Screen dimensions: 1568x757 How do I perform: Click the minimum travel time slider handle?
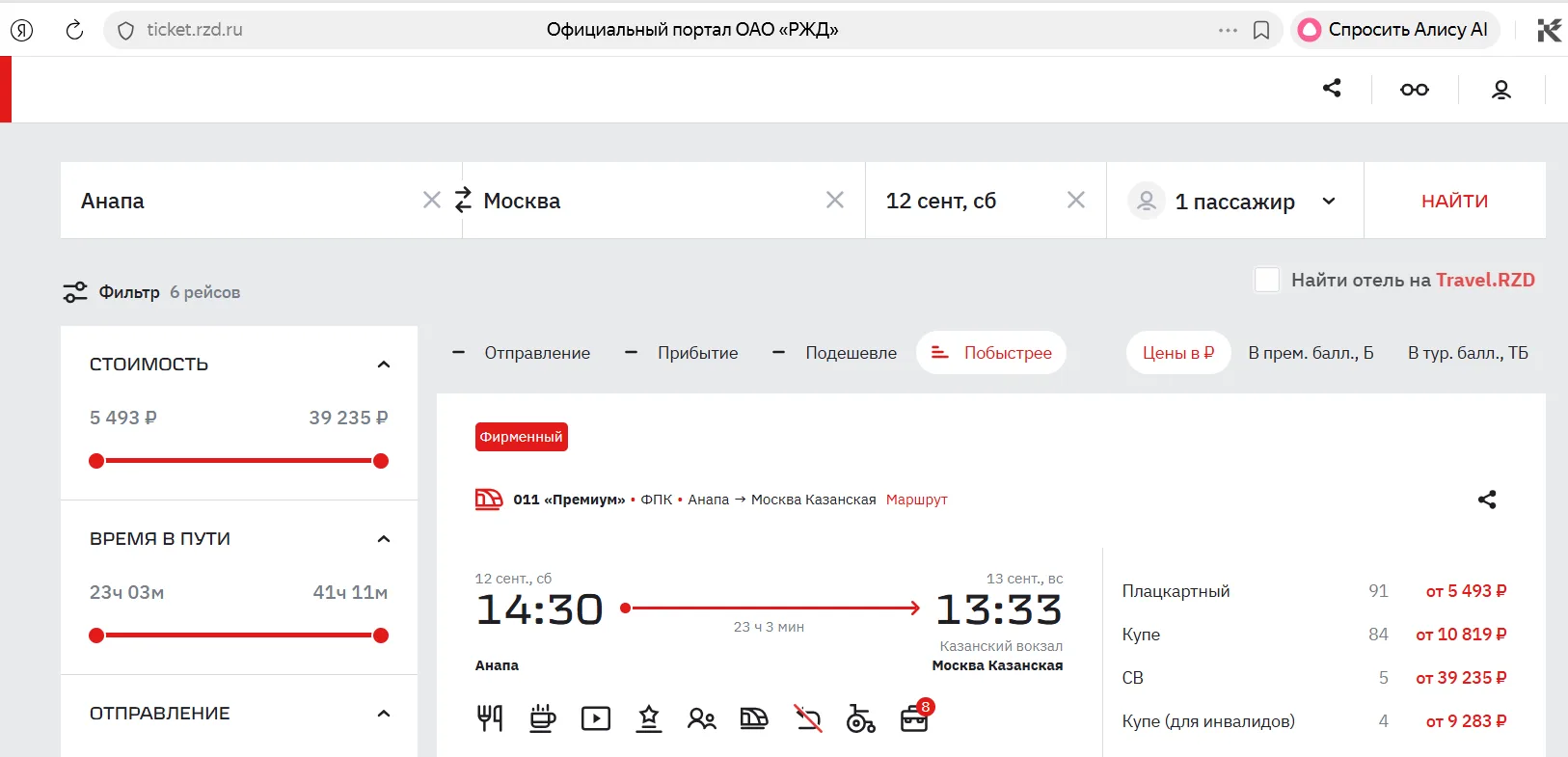point(96,635)
